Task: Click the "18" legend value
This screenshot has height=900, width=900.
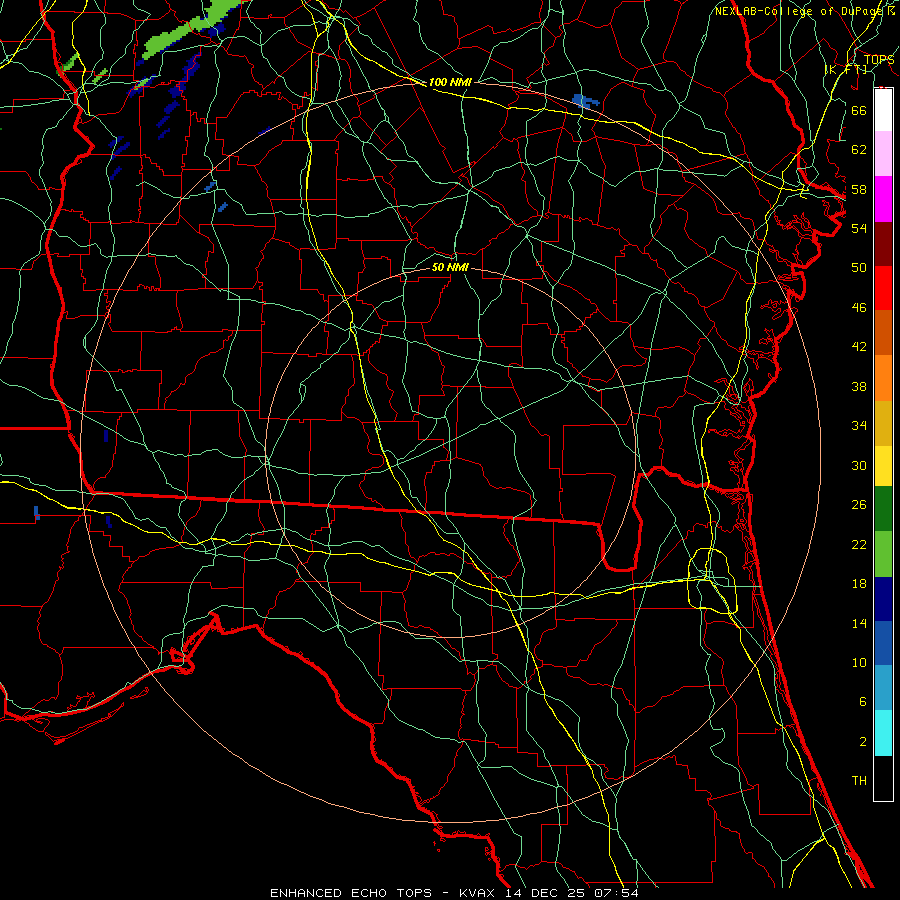Action: [x=859, y=584]
